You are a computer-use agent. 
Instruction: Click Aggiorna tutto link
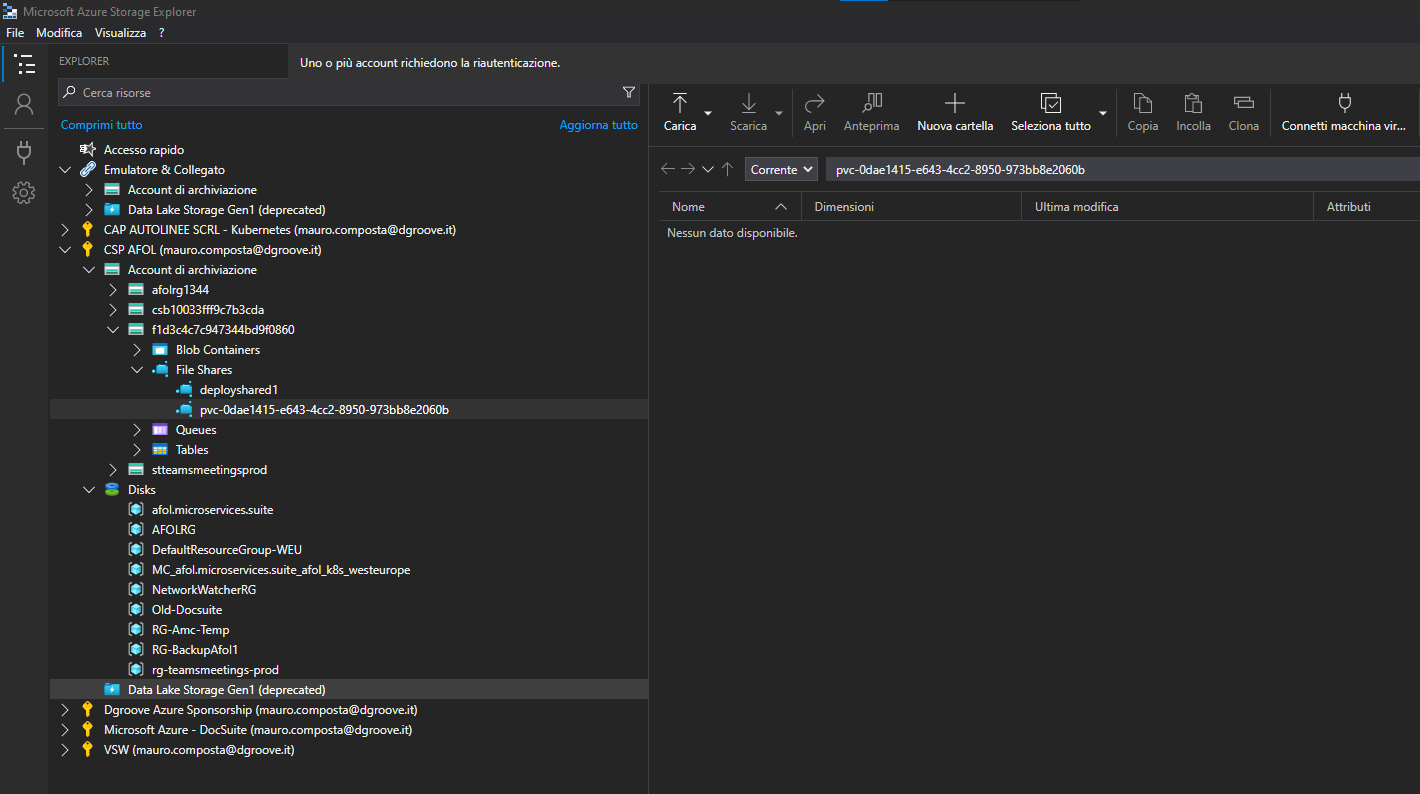coord(598,125)
